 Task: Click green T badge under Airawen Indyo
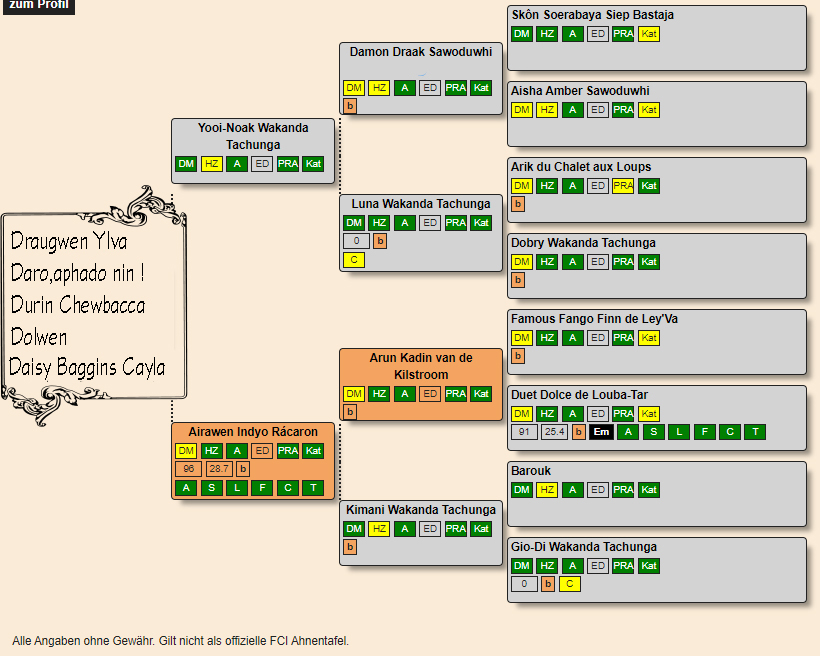click(x=313, y=488)
